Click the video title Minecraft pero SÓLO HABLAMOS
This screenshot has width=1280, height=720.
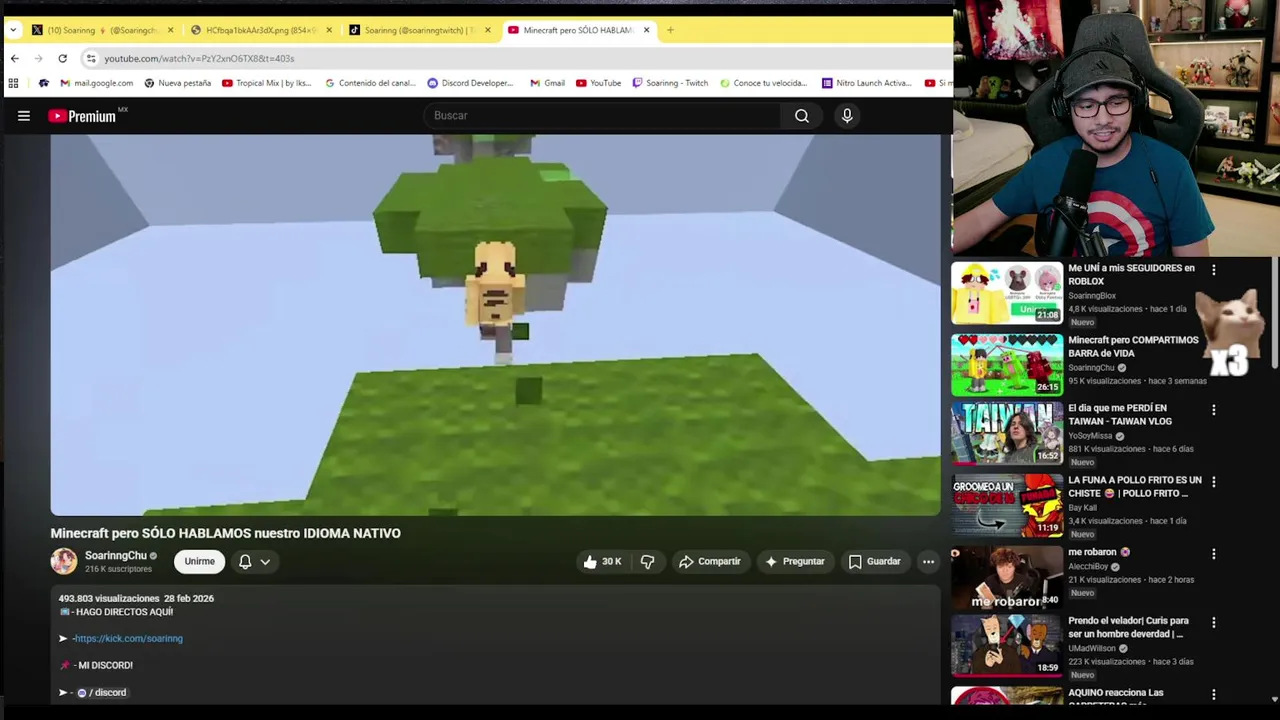[226, 533]
